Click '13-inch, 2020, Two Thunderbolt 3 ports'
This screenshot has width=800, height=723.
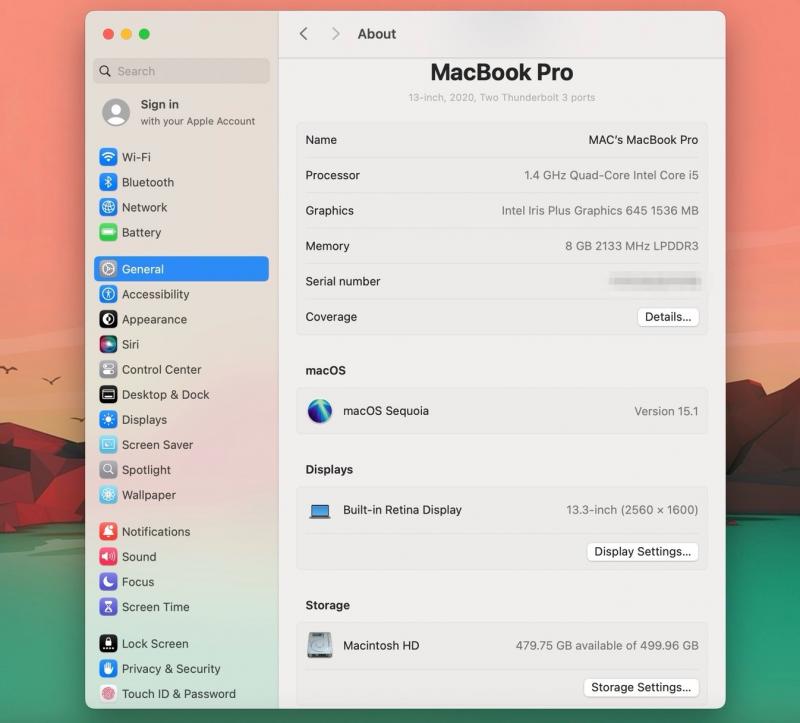click(502, 97)
